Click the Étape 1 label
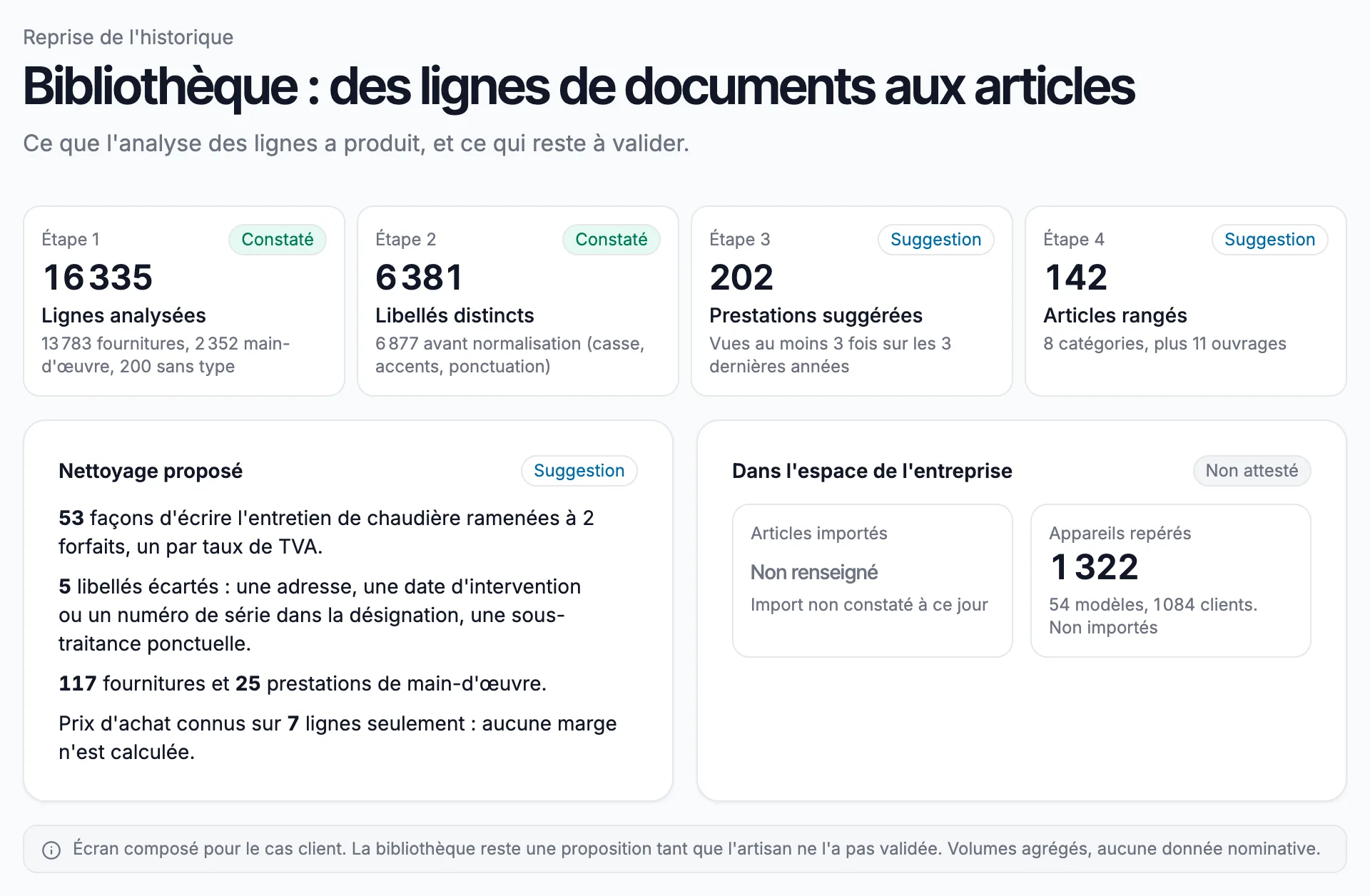The width and height of the screenshot is (1370, 896). tap(71, 240)
